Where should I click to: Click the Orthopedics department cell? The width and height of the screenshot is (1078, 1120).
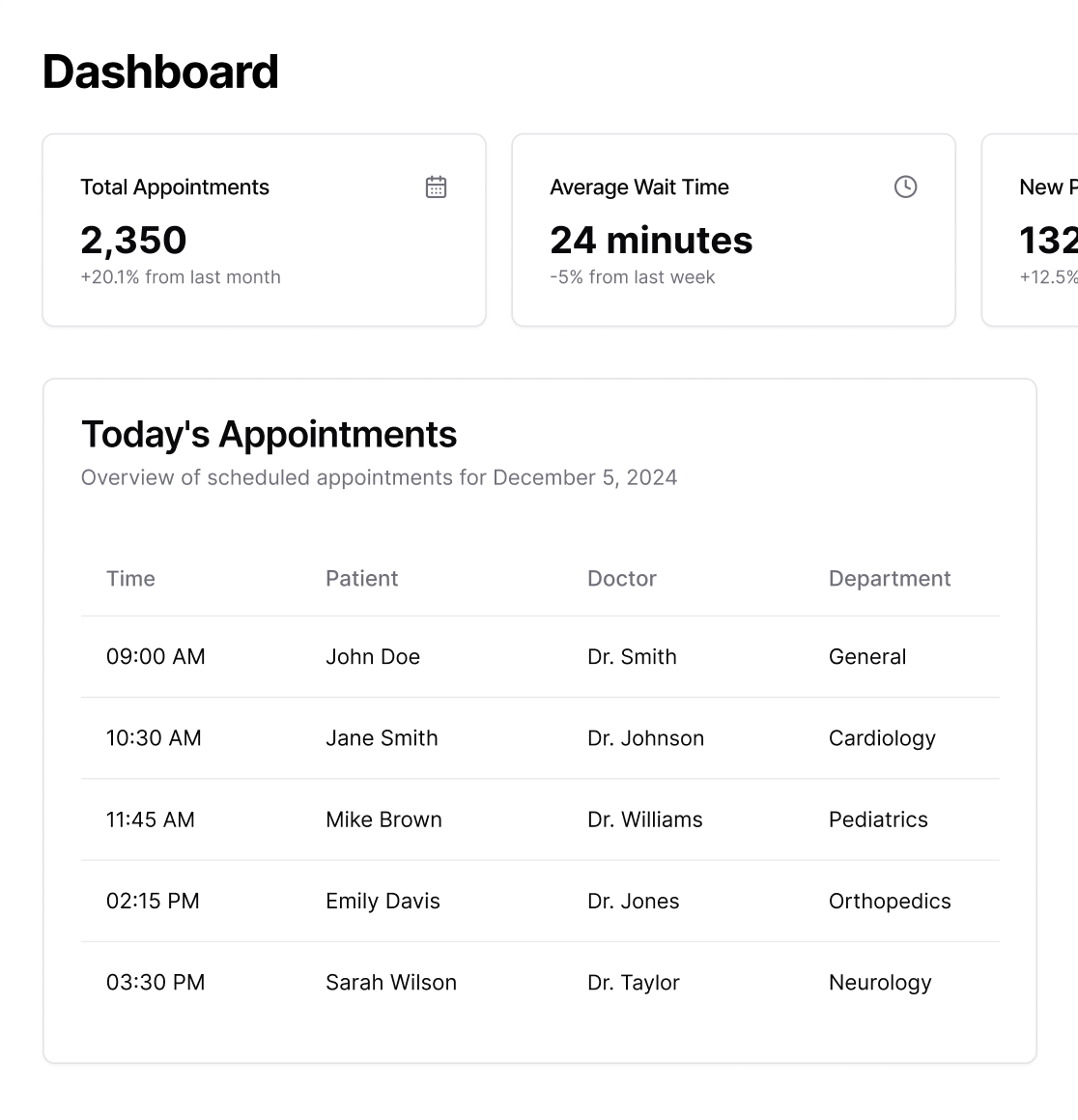click(x=889, y=901)
